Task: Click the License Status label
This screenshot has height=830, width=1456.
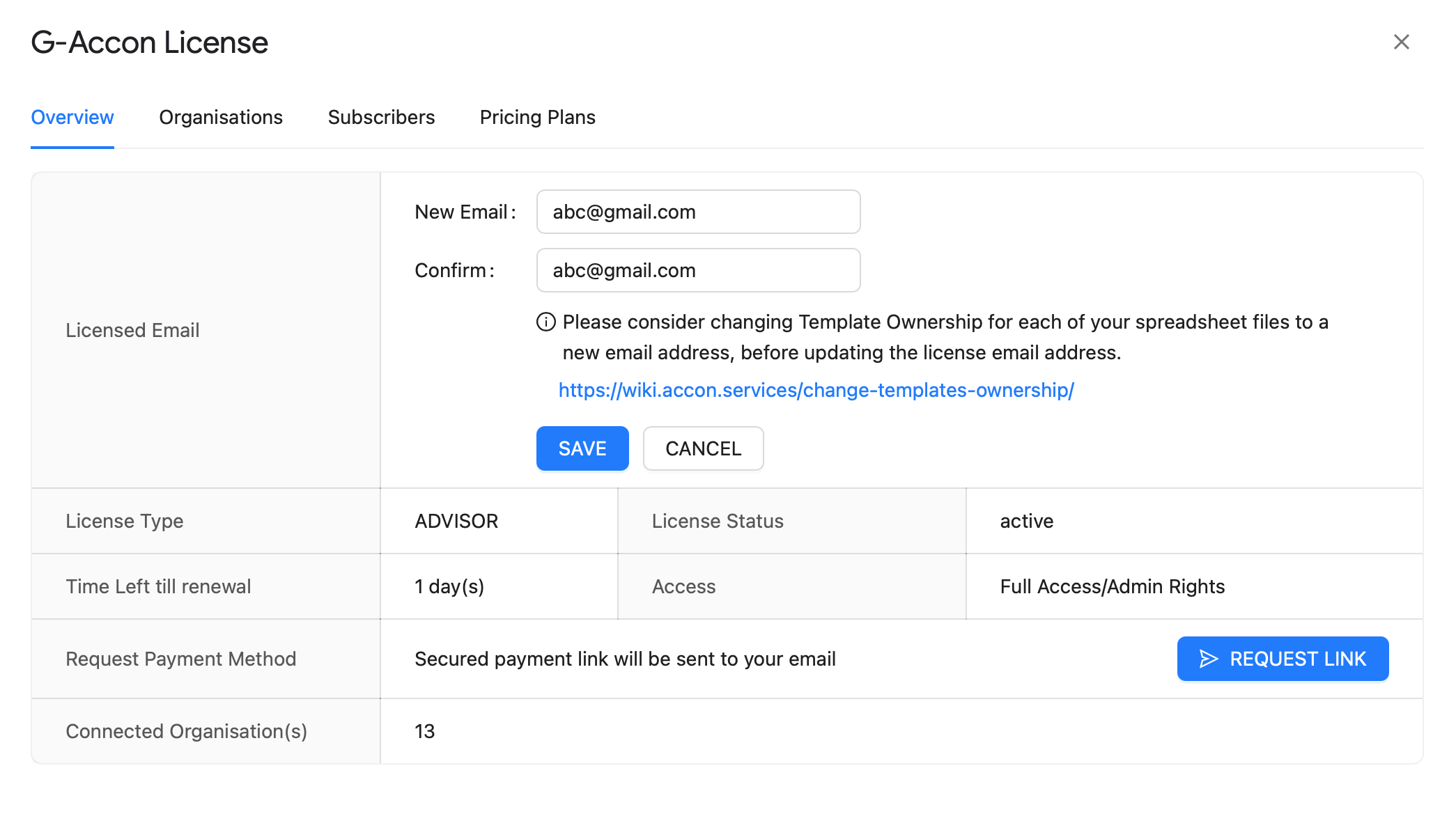Action: coord(718,521)
